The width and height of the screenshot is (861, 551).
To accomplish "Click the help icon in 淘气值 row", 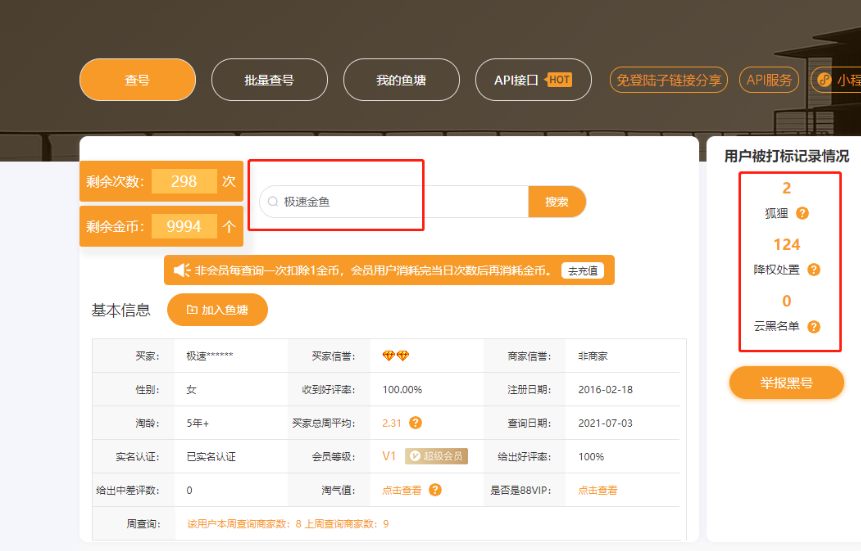I will point(435,490).
